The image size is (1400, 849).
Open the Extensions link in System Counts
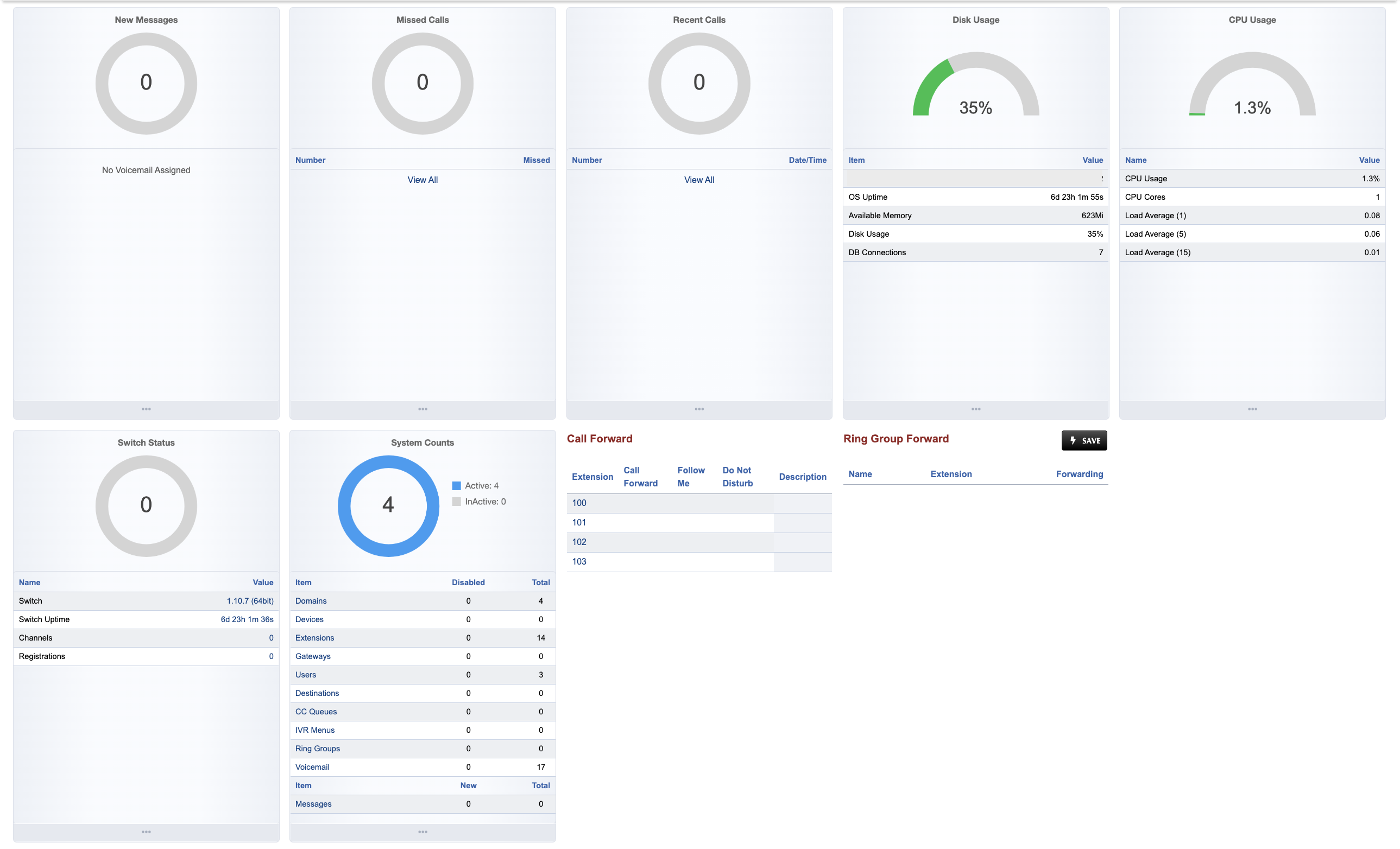click(x=314, y=638)
